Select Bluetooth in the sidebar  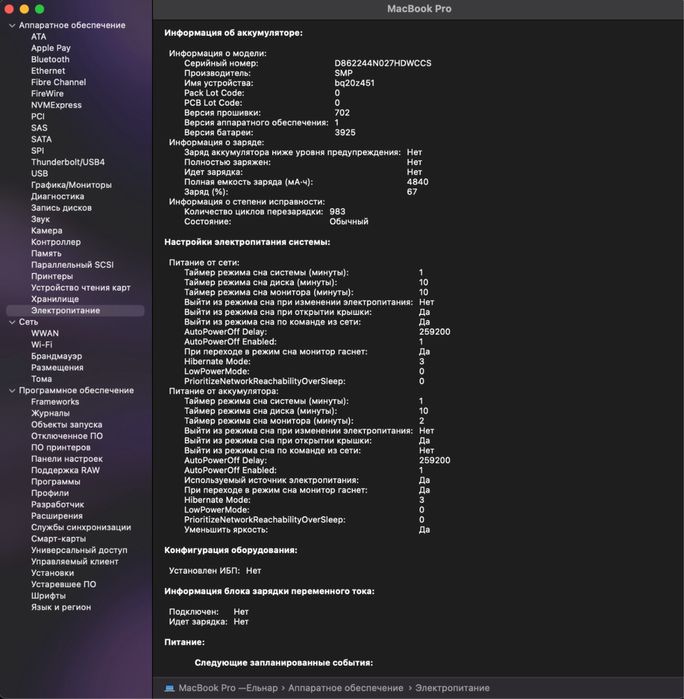tap(50, 59)
